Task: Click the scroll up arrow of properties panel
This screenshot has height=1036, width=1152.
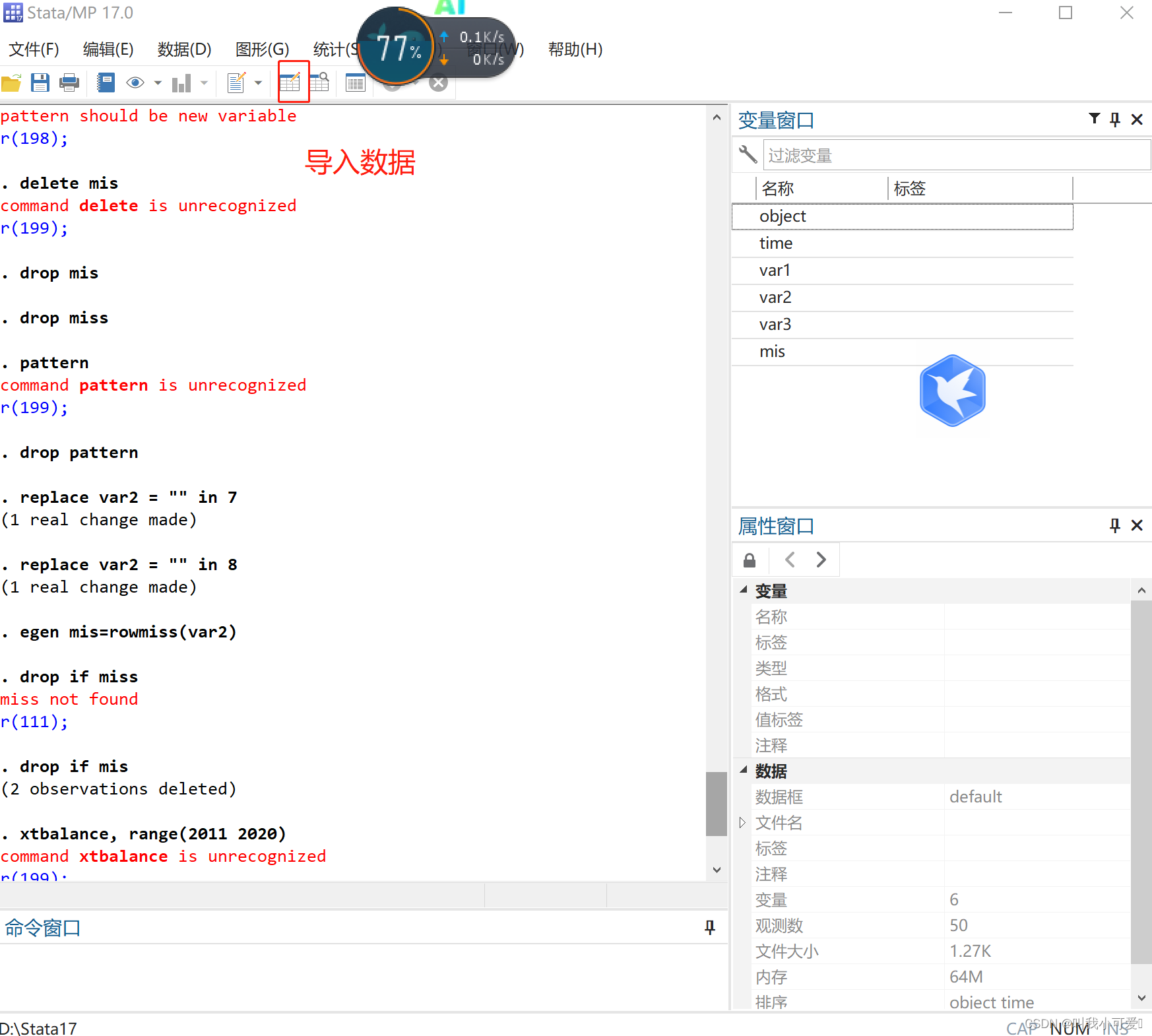Action: pos(1141,591)
